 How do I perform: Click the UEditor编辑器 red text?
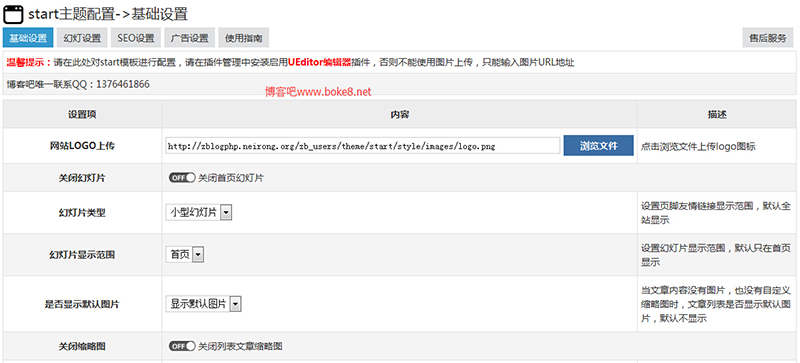click(319, 62)
